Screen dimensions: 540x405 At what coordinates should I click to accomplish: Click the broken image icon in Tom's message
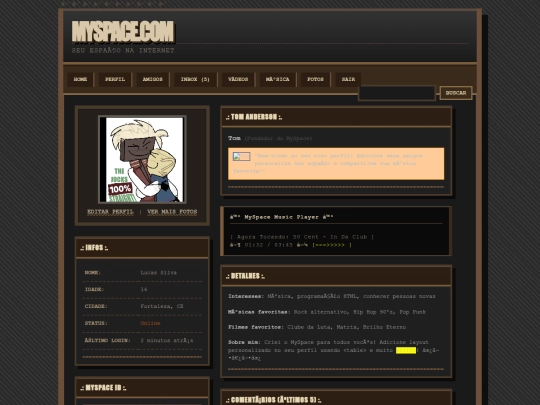241,156
